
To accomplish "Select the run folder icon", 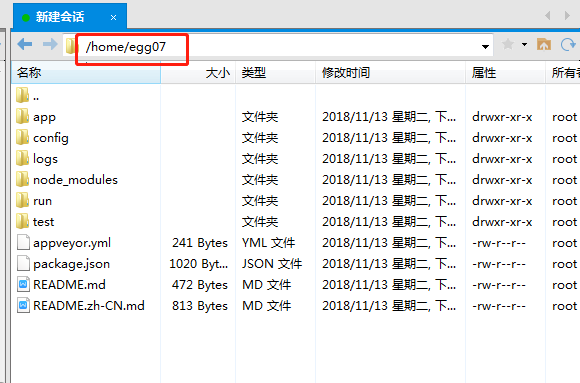I will 22,201.
